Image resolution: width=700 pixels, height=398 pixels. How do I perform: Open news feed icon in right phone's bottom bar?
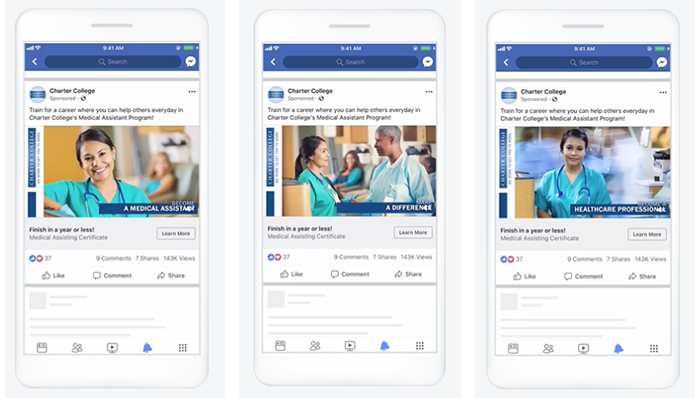click(x=513, y=348)
